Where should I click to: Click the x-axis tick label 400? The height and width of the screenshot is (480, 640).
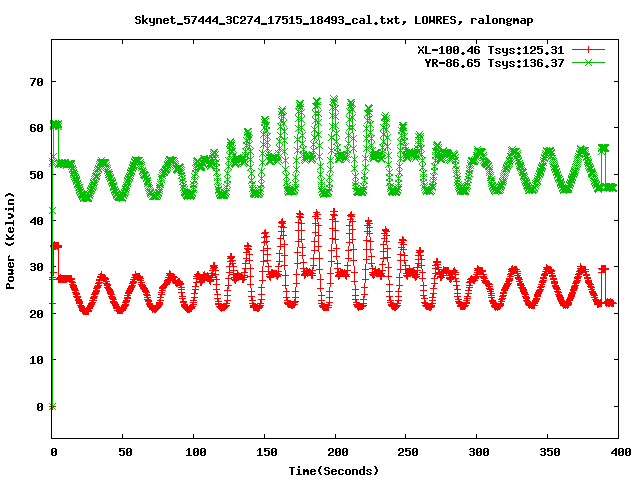point(620,452)
